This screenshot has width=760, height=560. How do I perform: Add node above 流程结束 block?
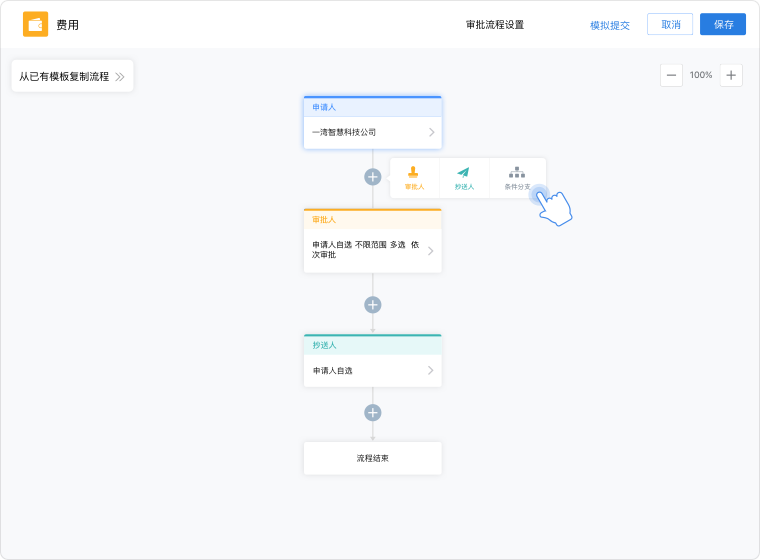pyautogui.click(x=373, y=412)
